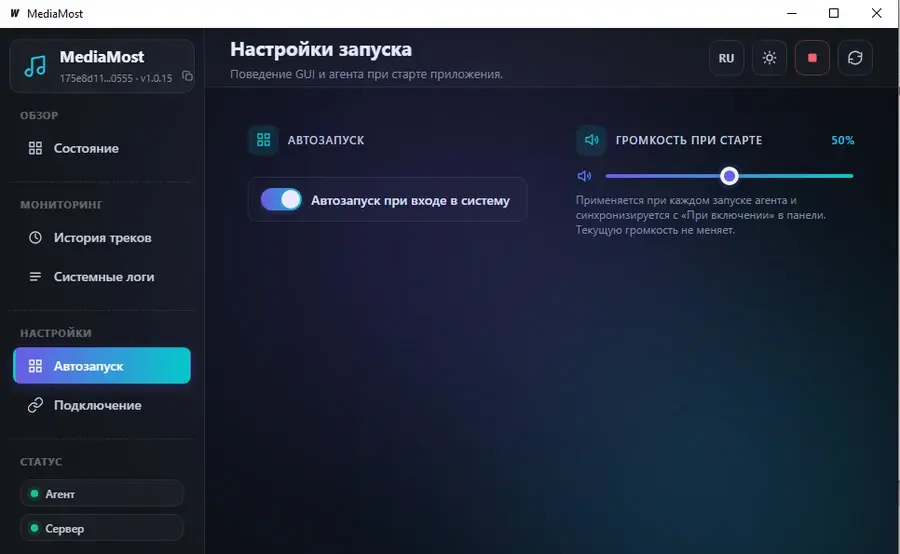Minimize the MediaMost window
The width and height of the screenshot is (900, 554).
[x=792, y=13]
